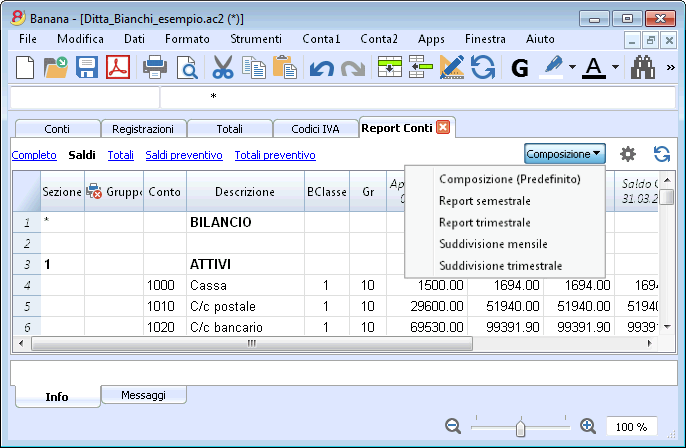Switch to the Registrazioni tab
This screenshot has width=686, height=448.
pyautogui.click(x=143, y=129)
